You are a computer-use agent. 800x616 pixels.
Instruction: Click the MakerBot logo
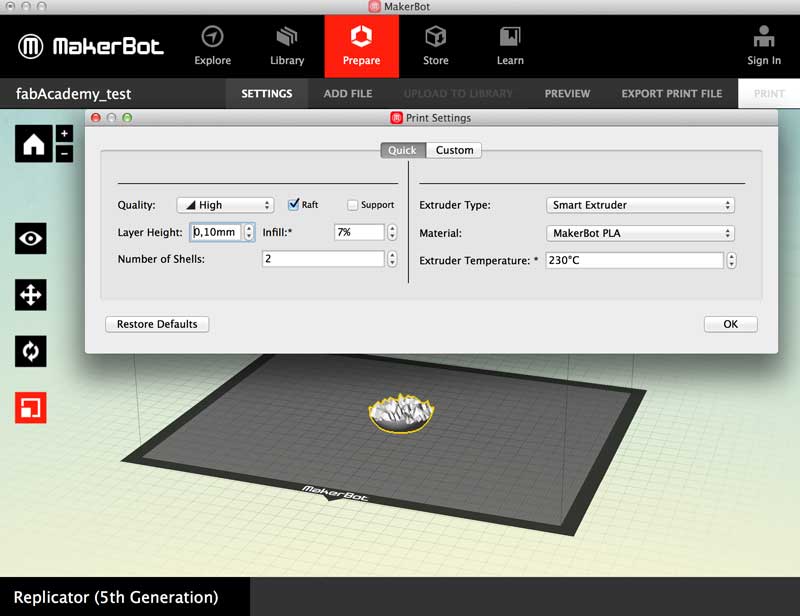click(x=91, y=46)
